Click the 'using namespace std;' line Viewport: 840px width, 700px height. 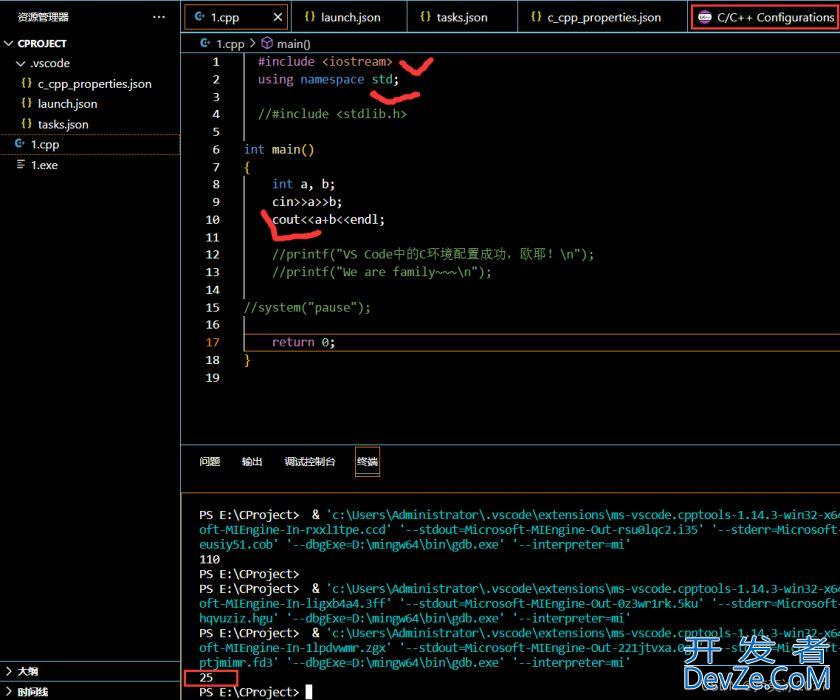point(328,80)
